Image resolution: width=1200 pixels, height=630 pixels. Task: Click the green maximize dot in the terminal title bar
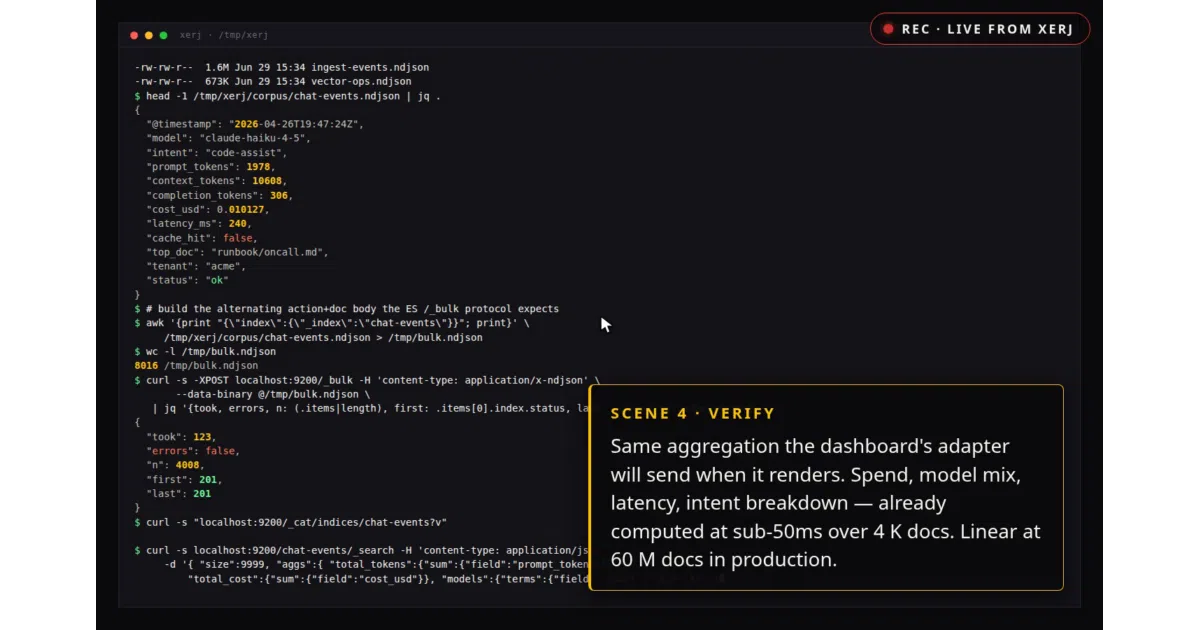point(163,35)
